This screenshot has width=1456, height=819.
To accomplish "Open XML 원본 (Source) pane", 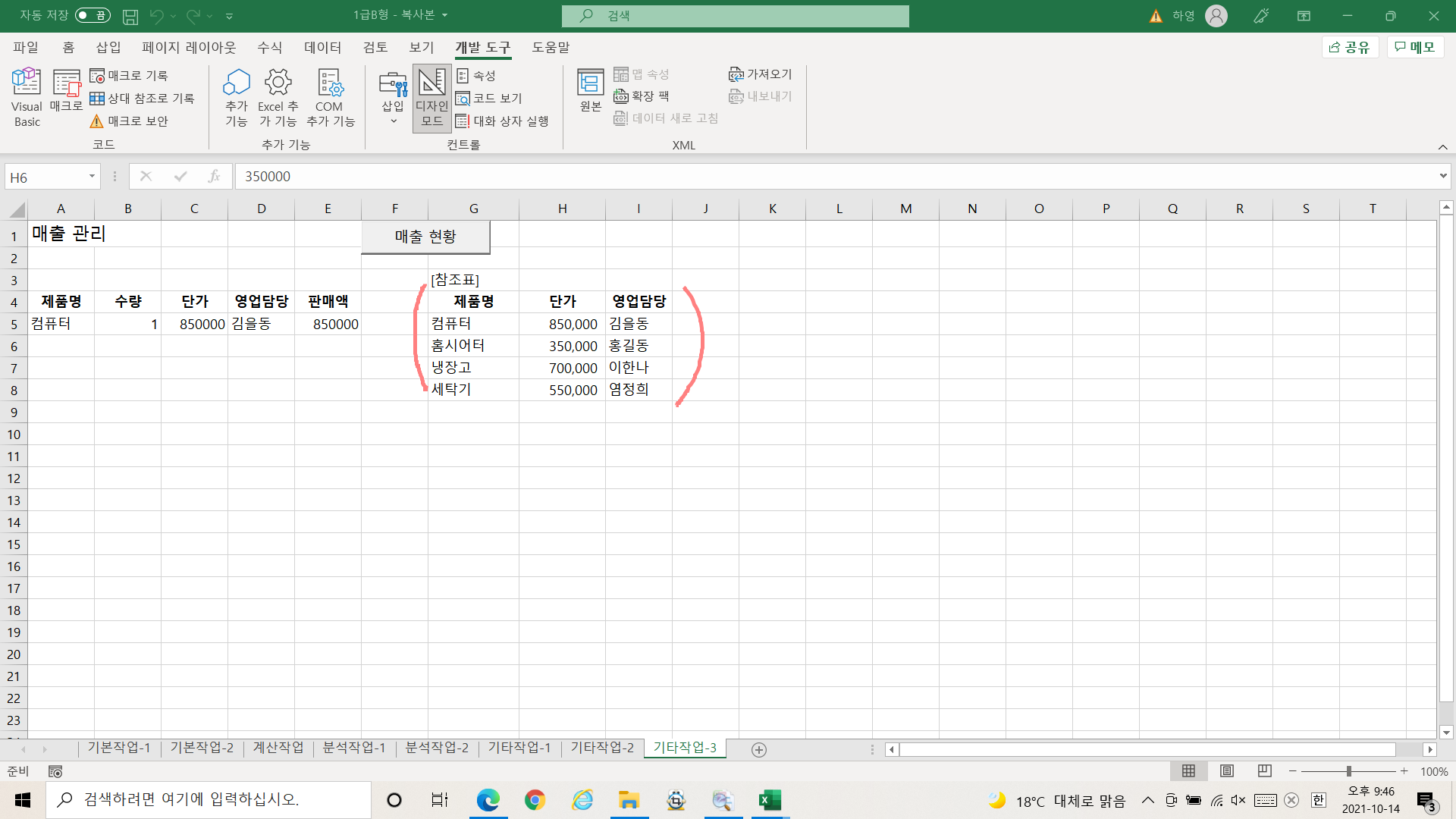I will 590,91.
